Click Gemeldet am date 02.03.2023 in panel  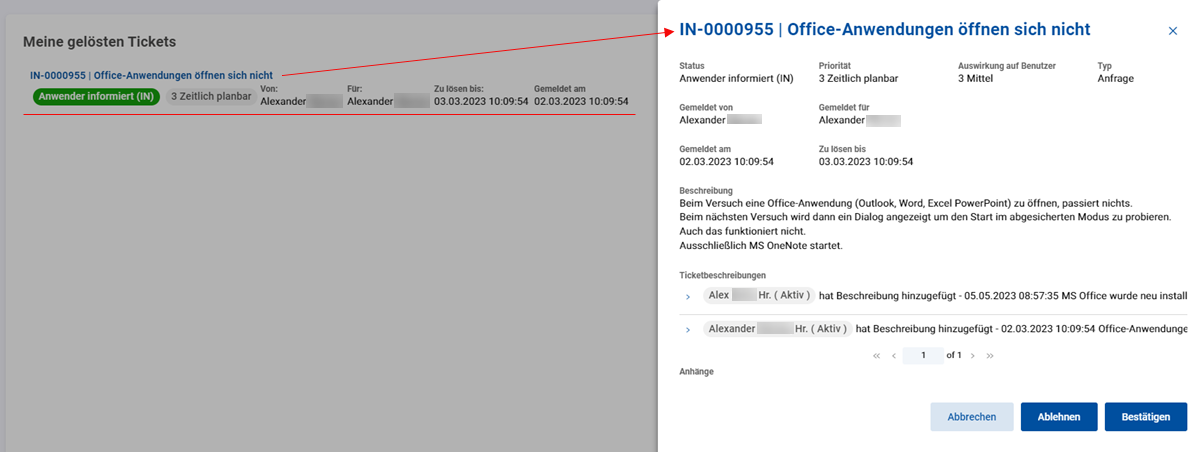(726, 161)
